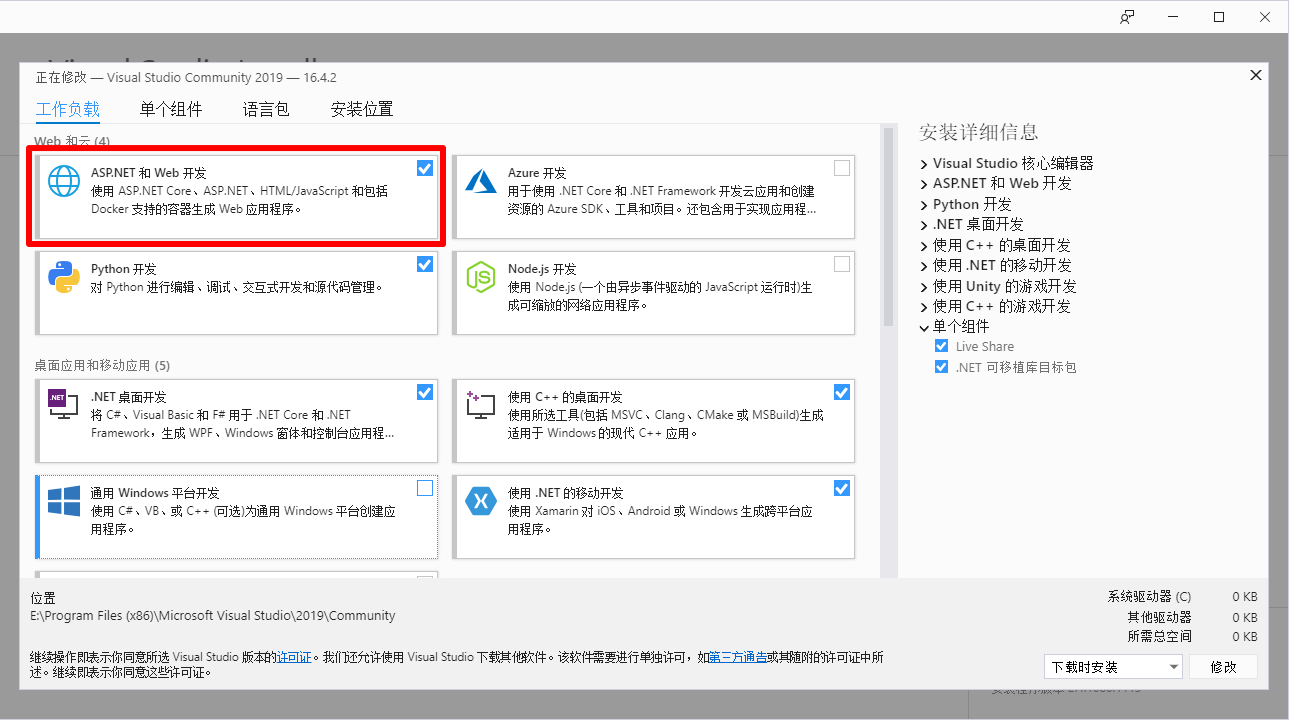This screenshot has width=1290, height=720.
Task: Click the Xamarin mobile development icon
Action: [481, 501]
